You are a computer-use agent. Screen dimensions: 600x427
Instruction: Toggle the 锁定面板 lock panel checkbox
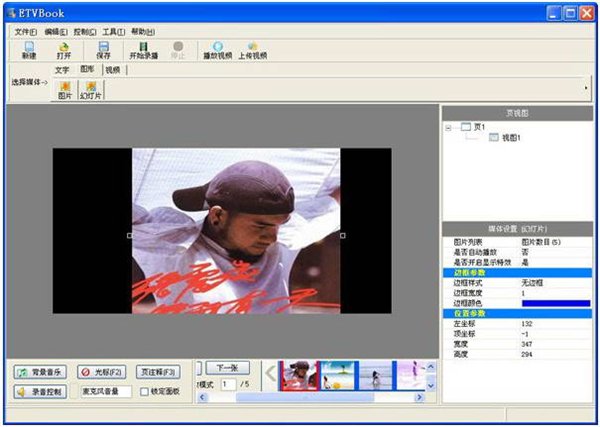pos(145,391)
